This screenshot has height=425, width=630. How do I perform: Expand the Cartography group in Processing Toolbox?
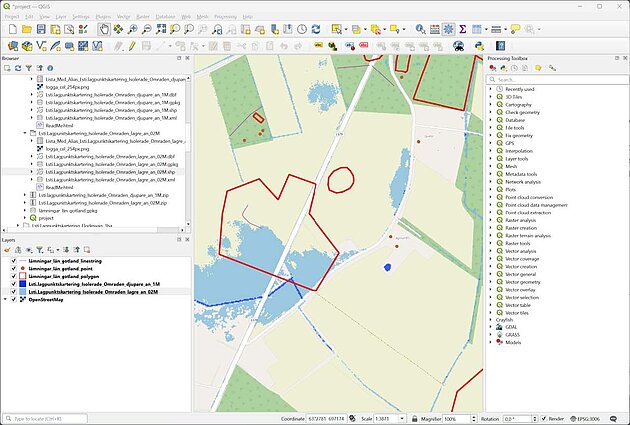(491, 104)
